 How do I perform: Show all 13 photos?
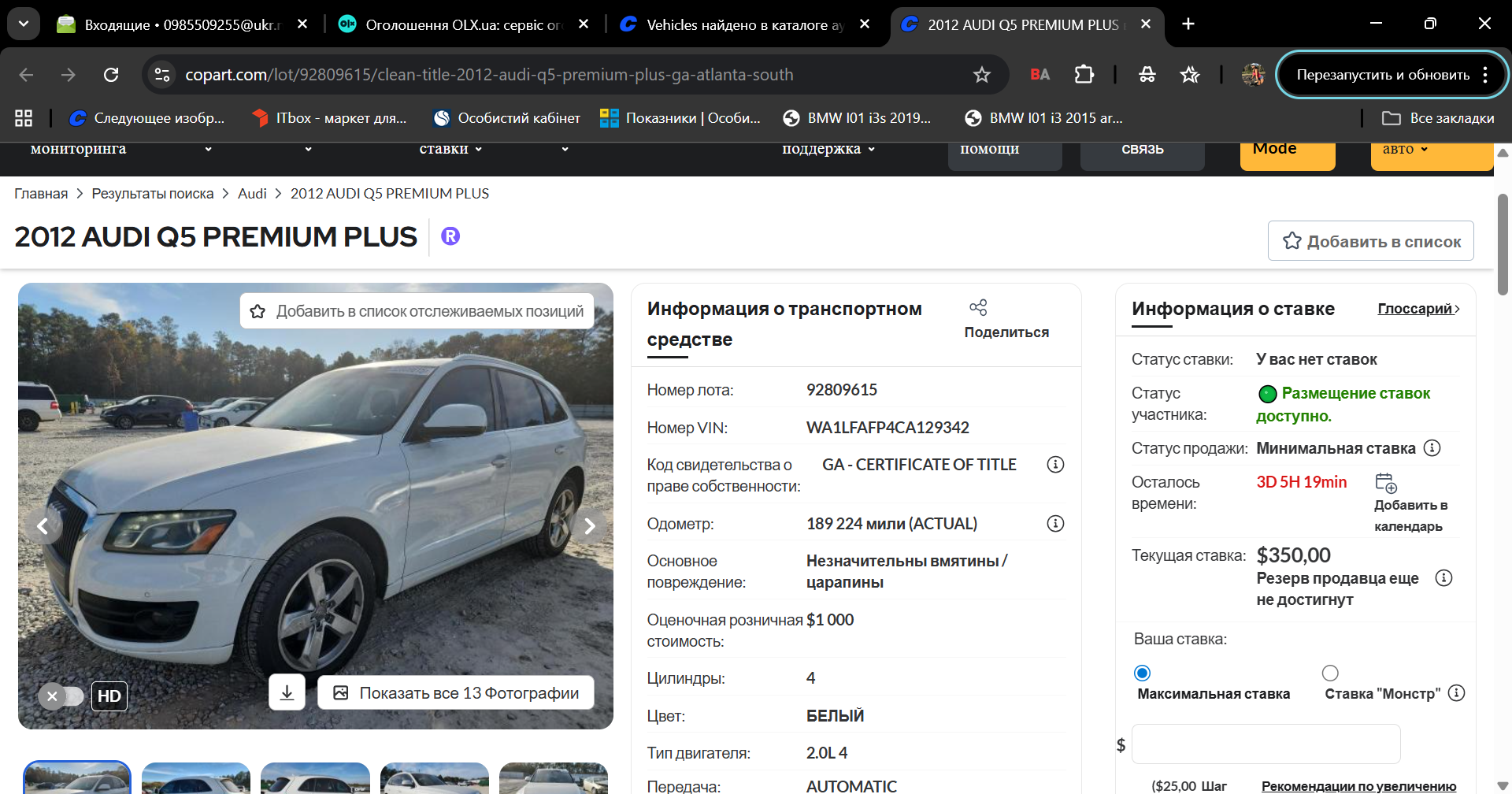pos(456,693)
